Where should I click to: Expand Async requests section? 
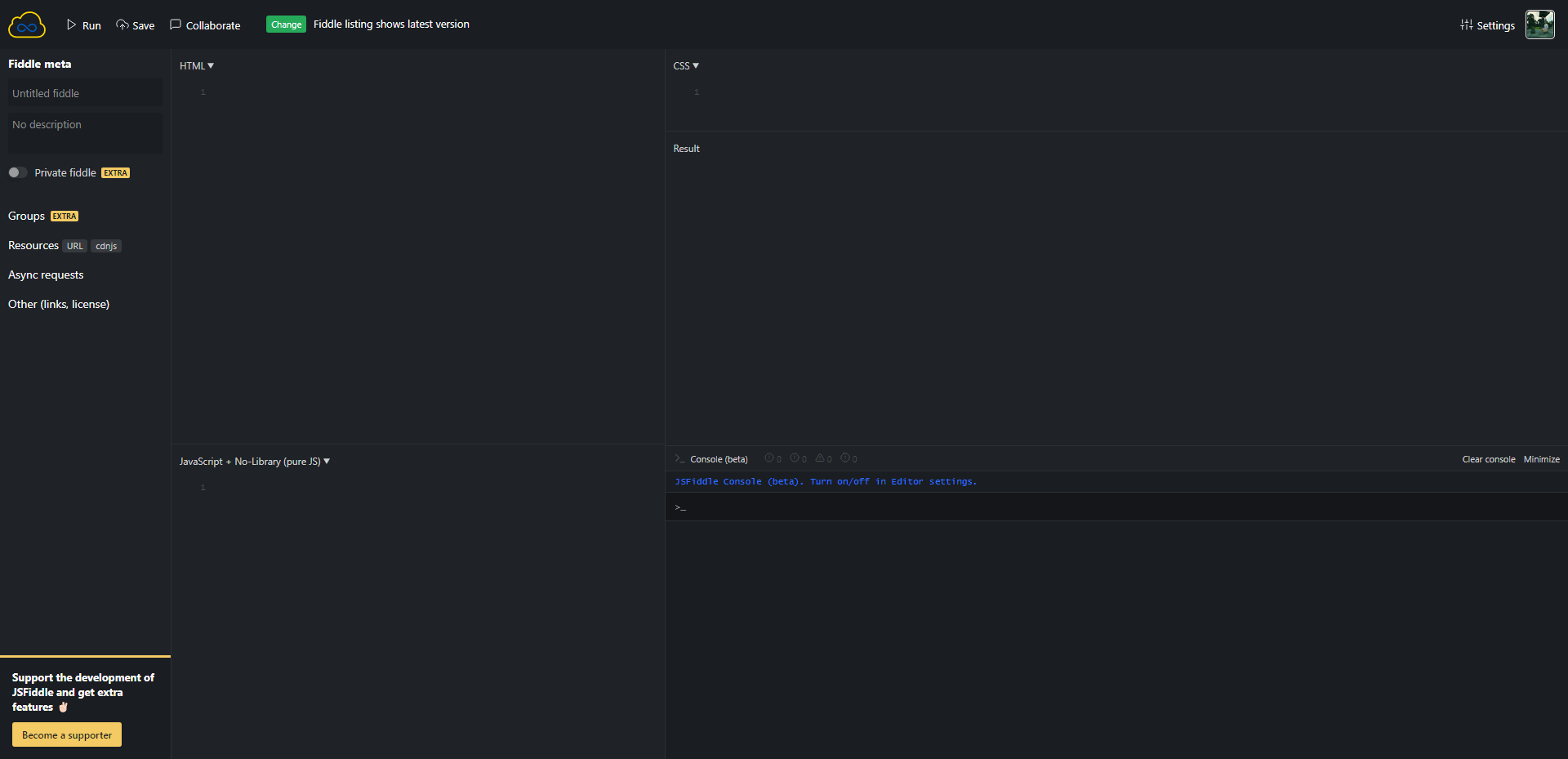pos(46,275)
